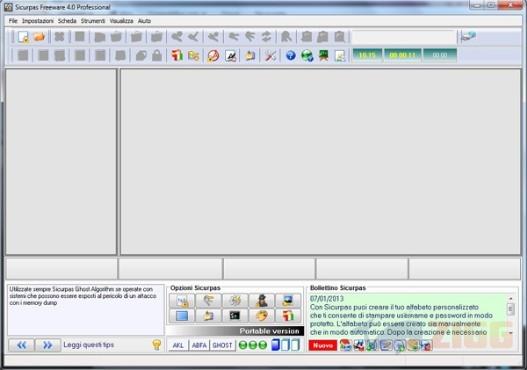Open the File menu

(x=13, y=21)
